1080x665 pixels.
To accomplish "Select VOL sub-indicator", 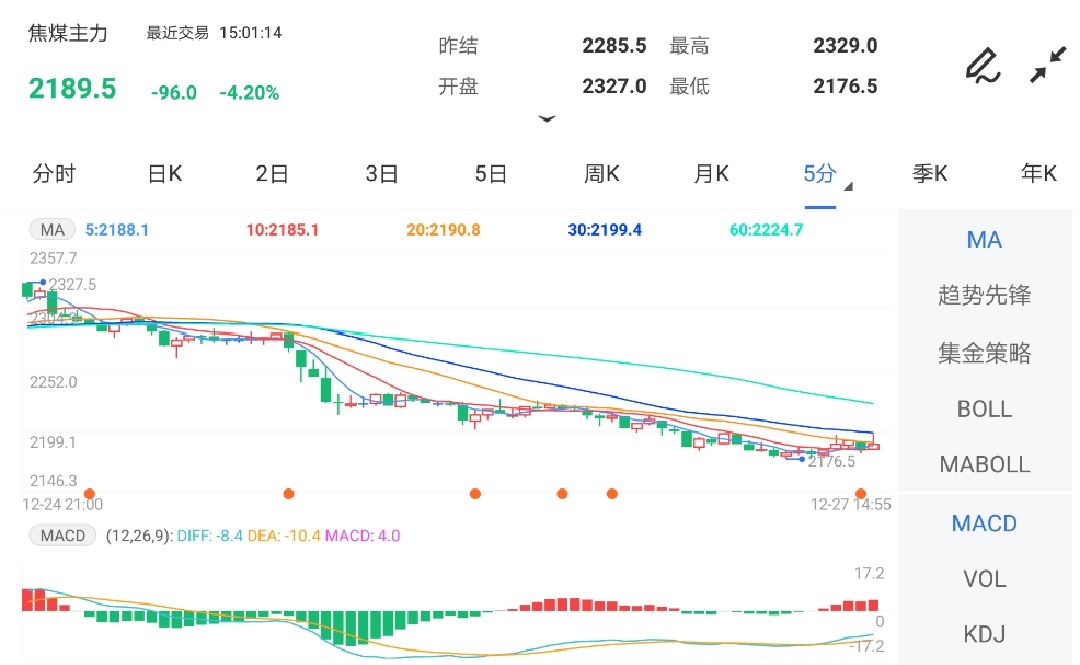I will (x=984, y=579).
